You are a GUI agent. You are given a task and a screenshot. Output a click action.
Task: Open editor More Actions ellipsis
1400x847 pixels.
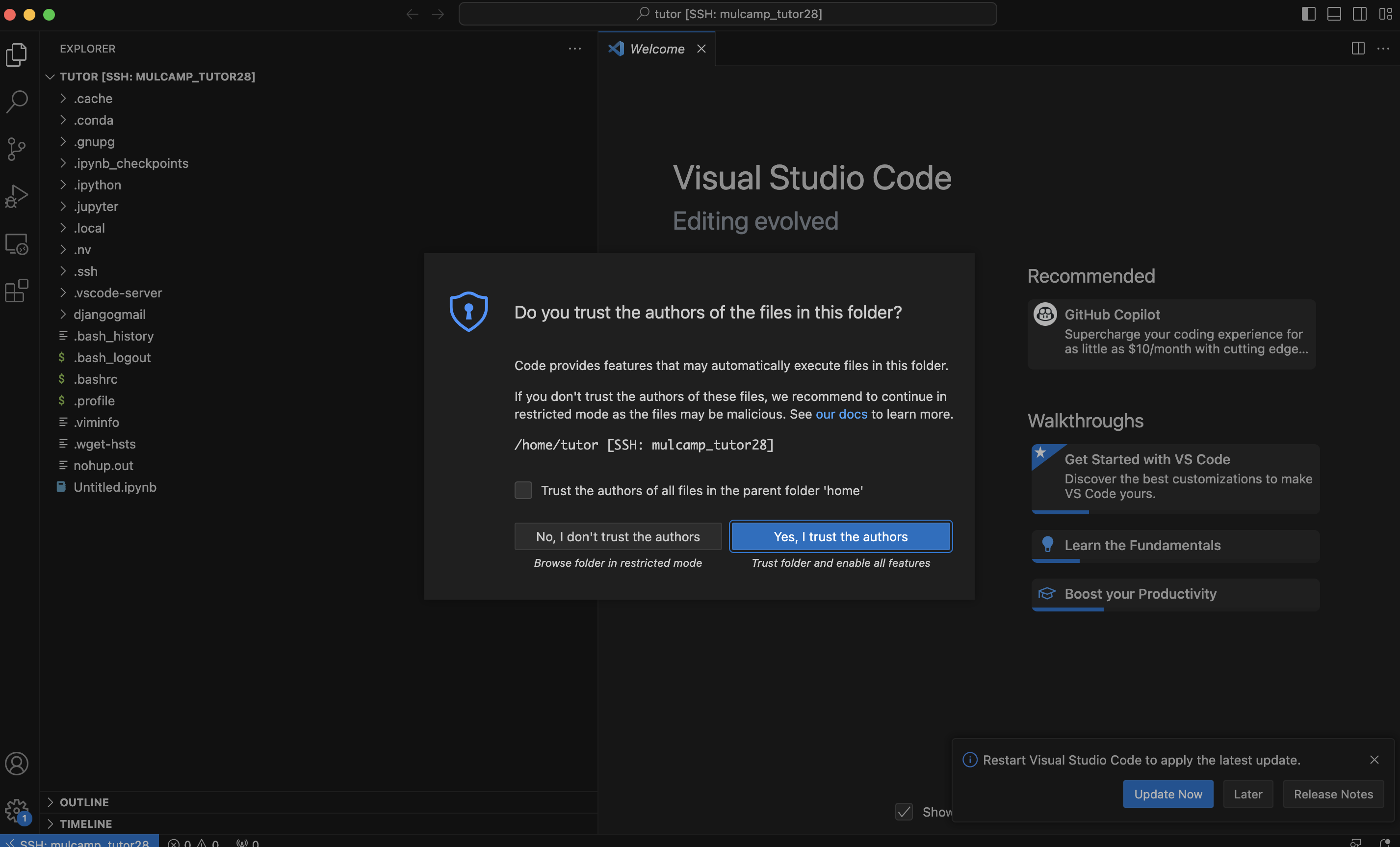pyautogui.click(x=1383, y=48)
